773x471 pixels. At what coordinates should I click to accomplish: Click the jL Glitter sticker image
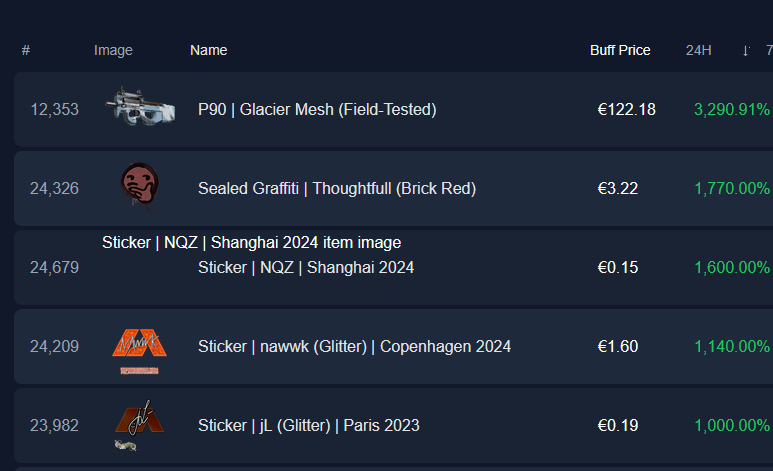pyautogui.click(x=137, y=425)
